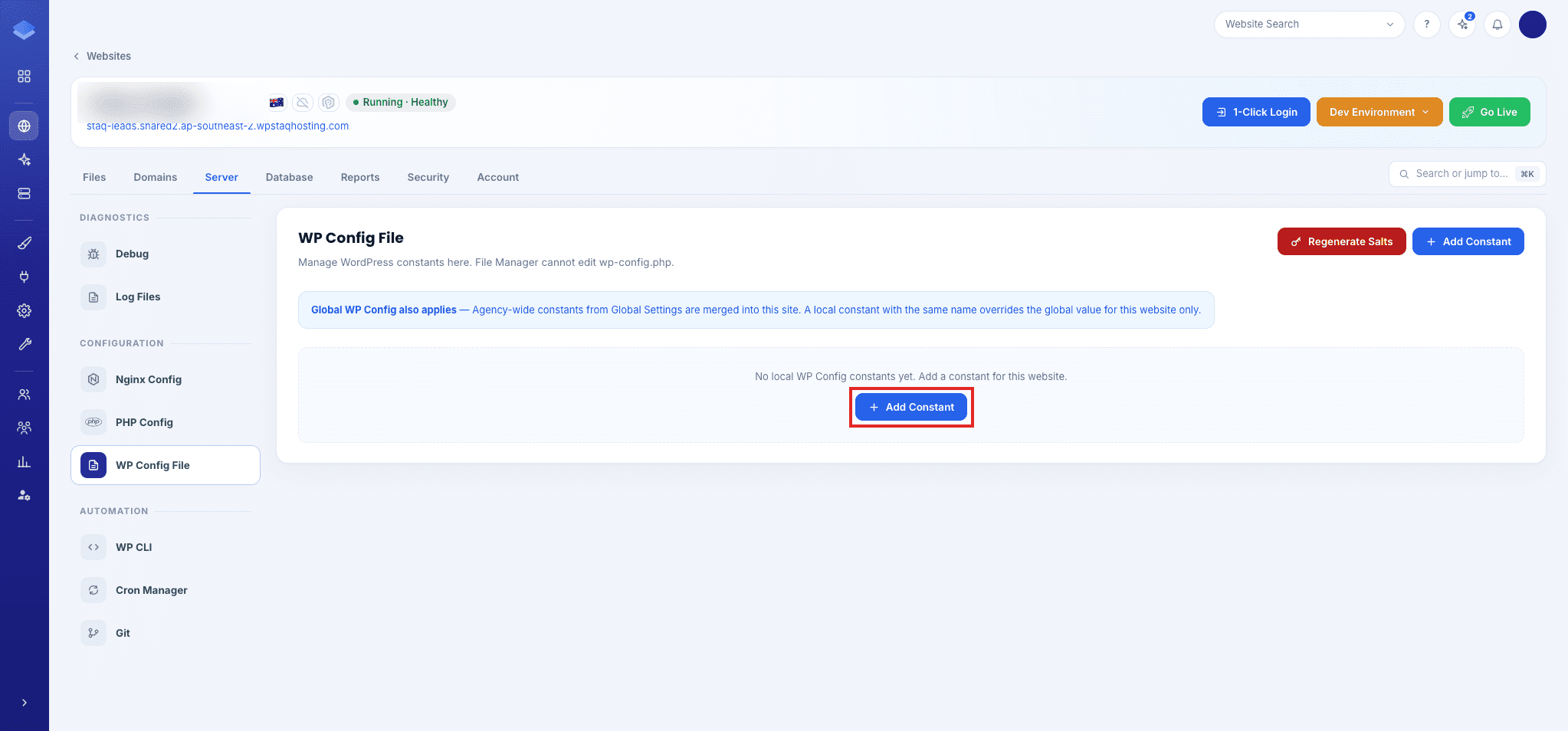Switch to the Domains tab
This screenshot has height=731, width=1568.
point(156,177)
